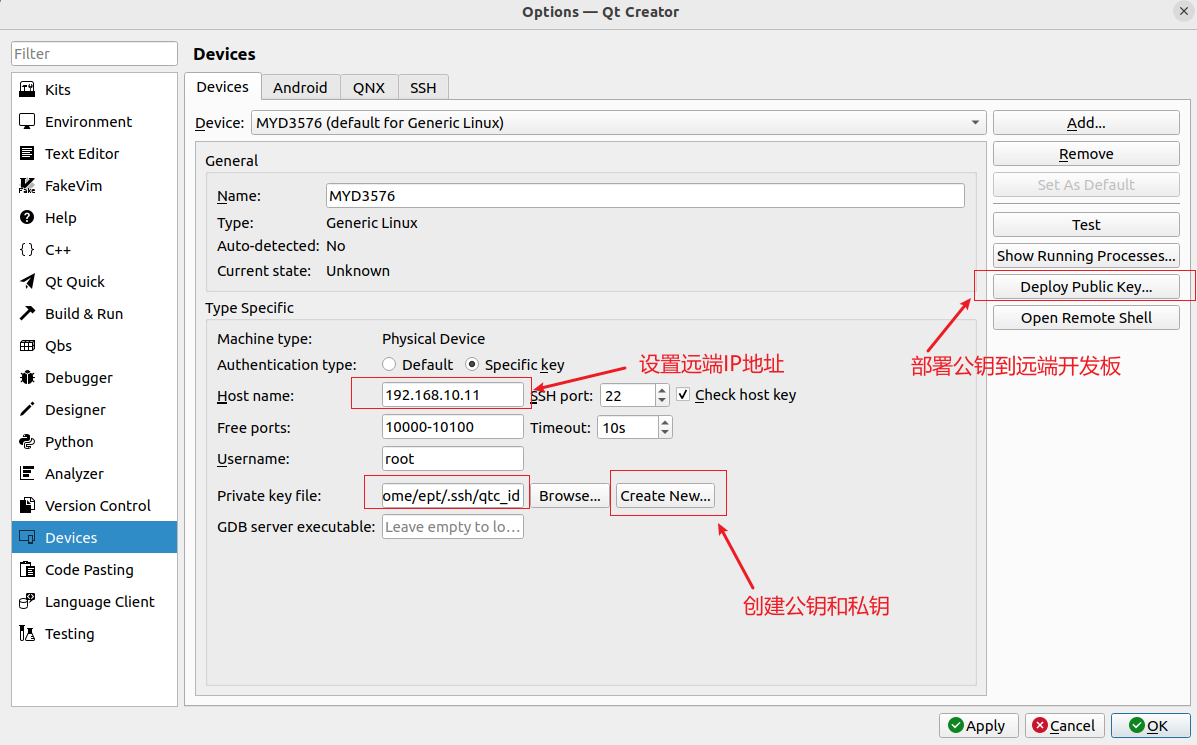This screenshot has height=745, width=1197.
Task: Open the Version Control icon
Action: click(27, 506)
